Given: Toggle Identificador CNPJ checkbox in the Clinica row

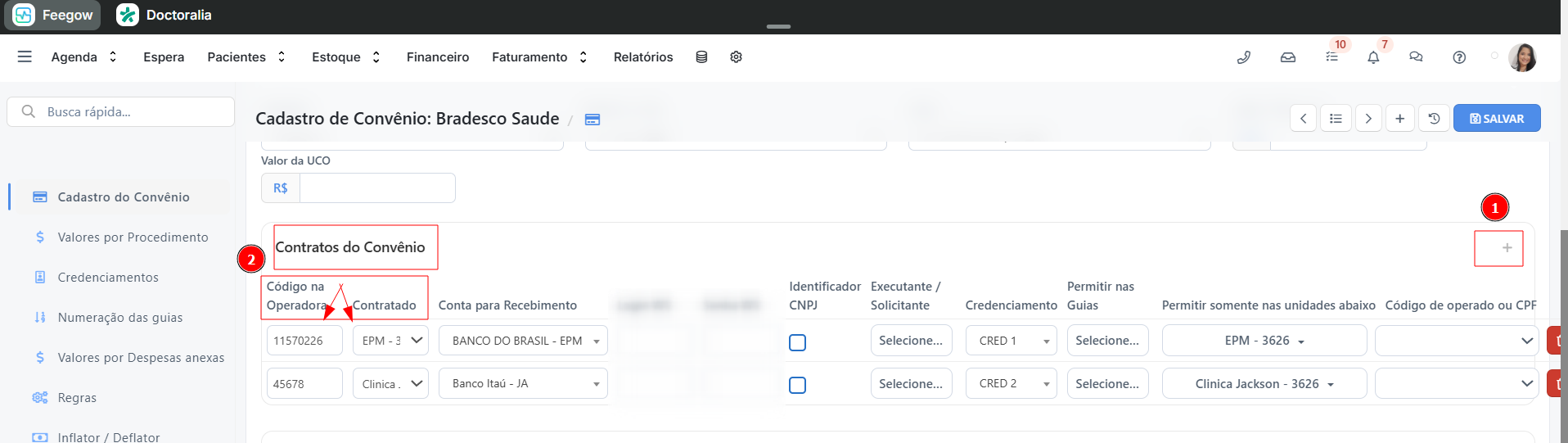Looking at the screenshot, I should [x=797, y=385].
